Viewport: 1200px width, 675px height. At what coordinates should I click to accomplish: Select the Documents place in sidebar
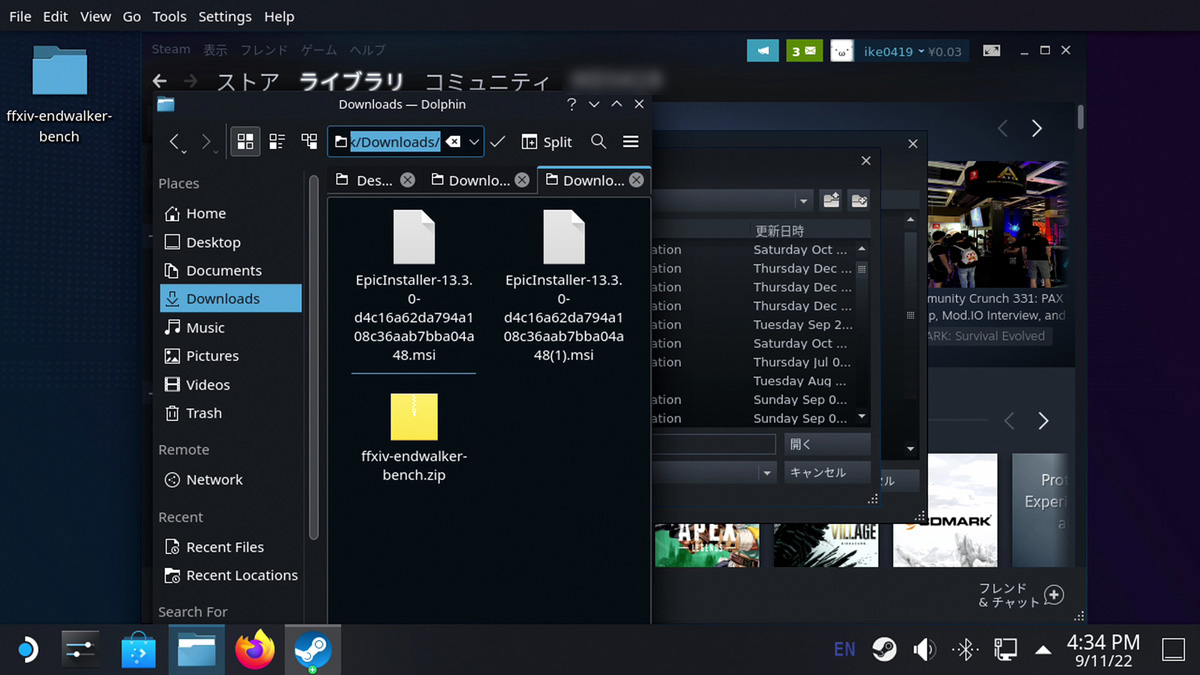223,270
